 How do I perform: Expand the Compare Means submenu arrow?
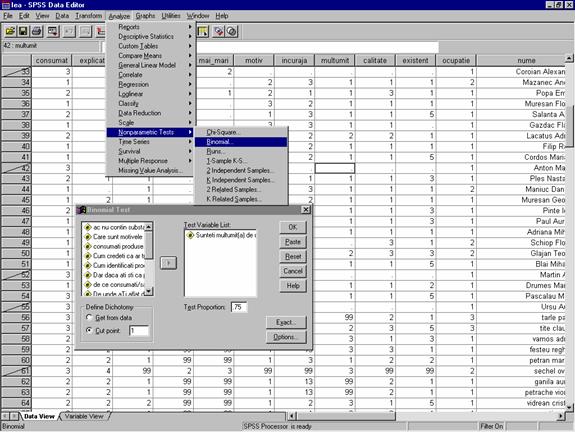click(190, 55)
